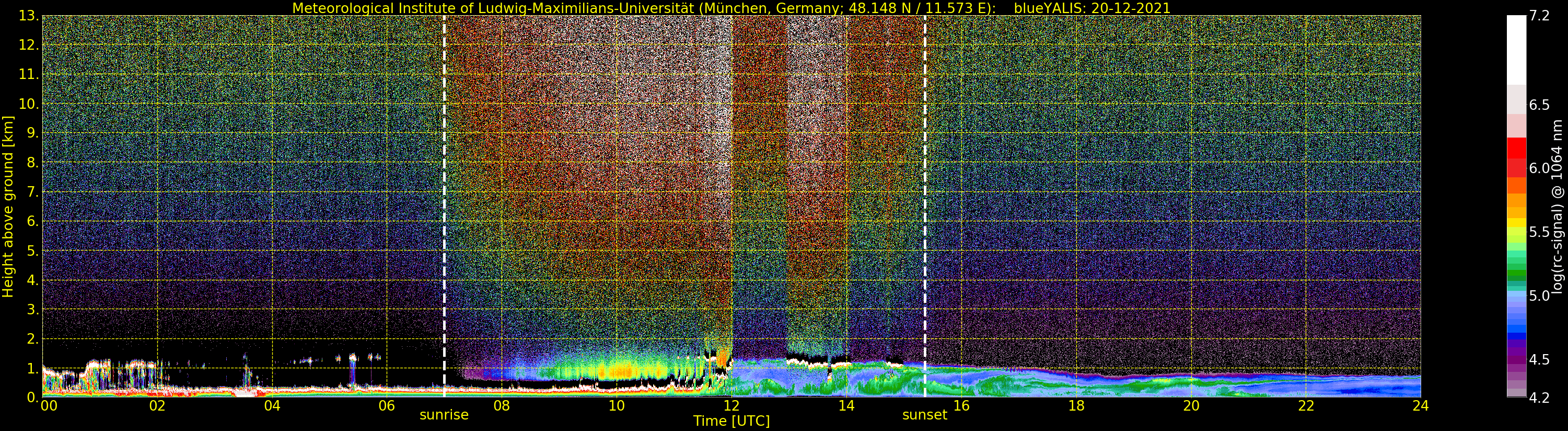This screenshot has height=431, width=1568.
Task: Click the '11.' tick on the height axis
Action: pos(29,74)
